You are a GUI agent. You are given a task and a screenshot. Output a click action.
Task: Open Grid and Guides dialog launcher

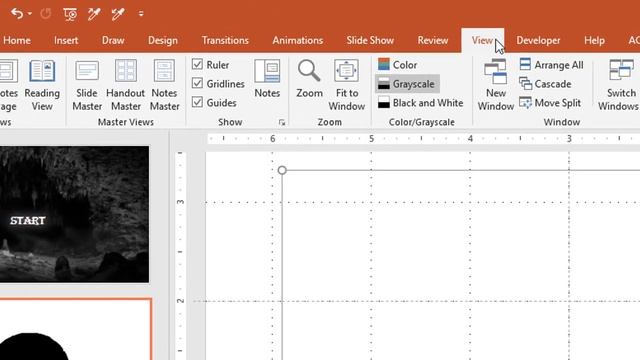pos(282,122)
